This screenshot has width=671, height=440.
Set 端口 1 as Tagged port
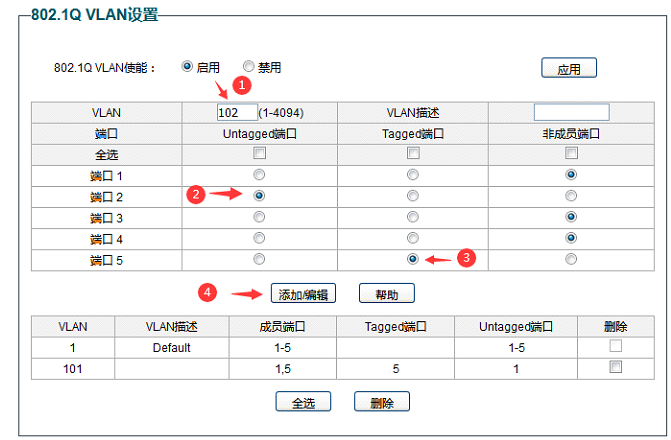413,174
